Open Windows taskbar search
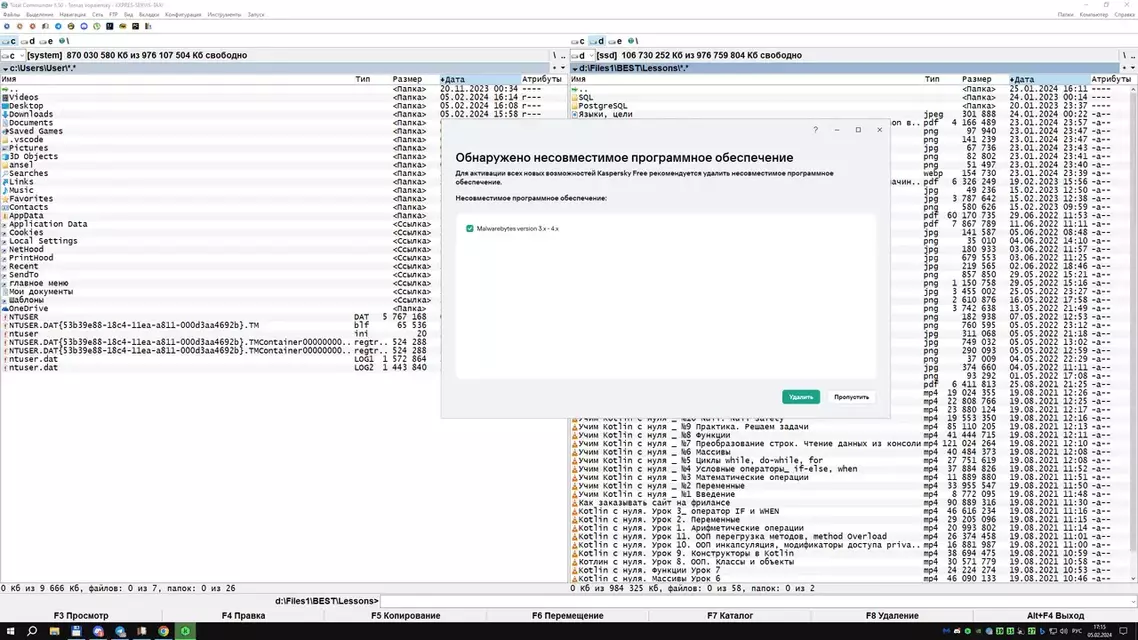Viewport: 1138px width, 640px height. pyautogui.click(x=32, y=631)
